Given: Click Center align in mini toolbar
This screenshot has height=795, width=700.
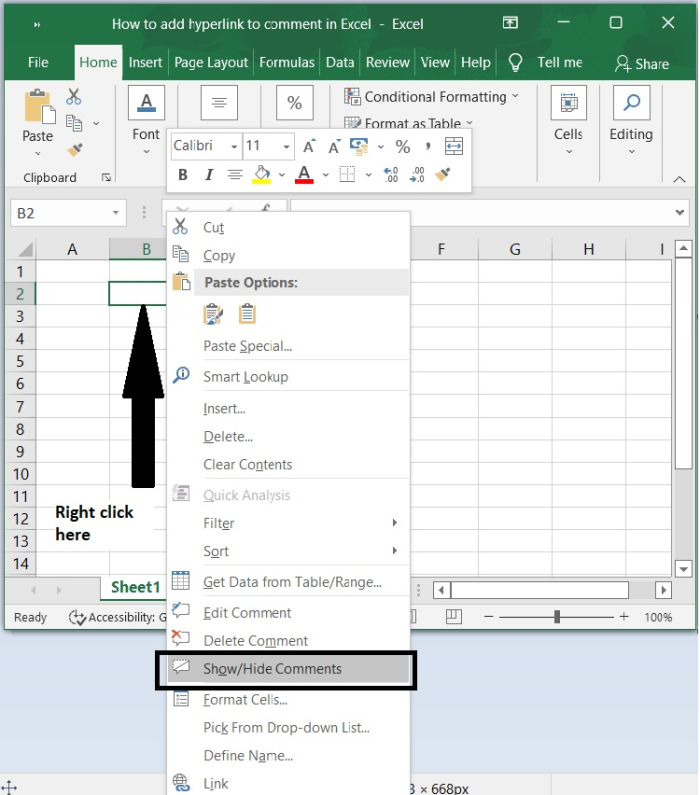Looking at the screenshot, I should click(x=235, y=175).
